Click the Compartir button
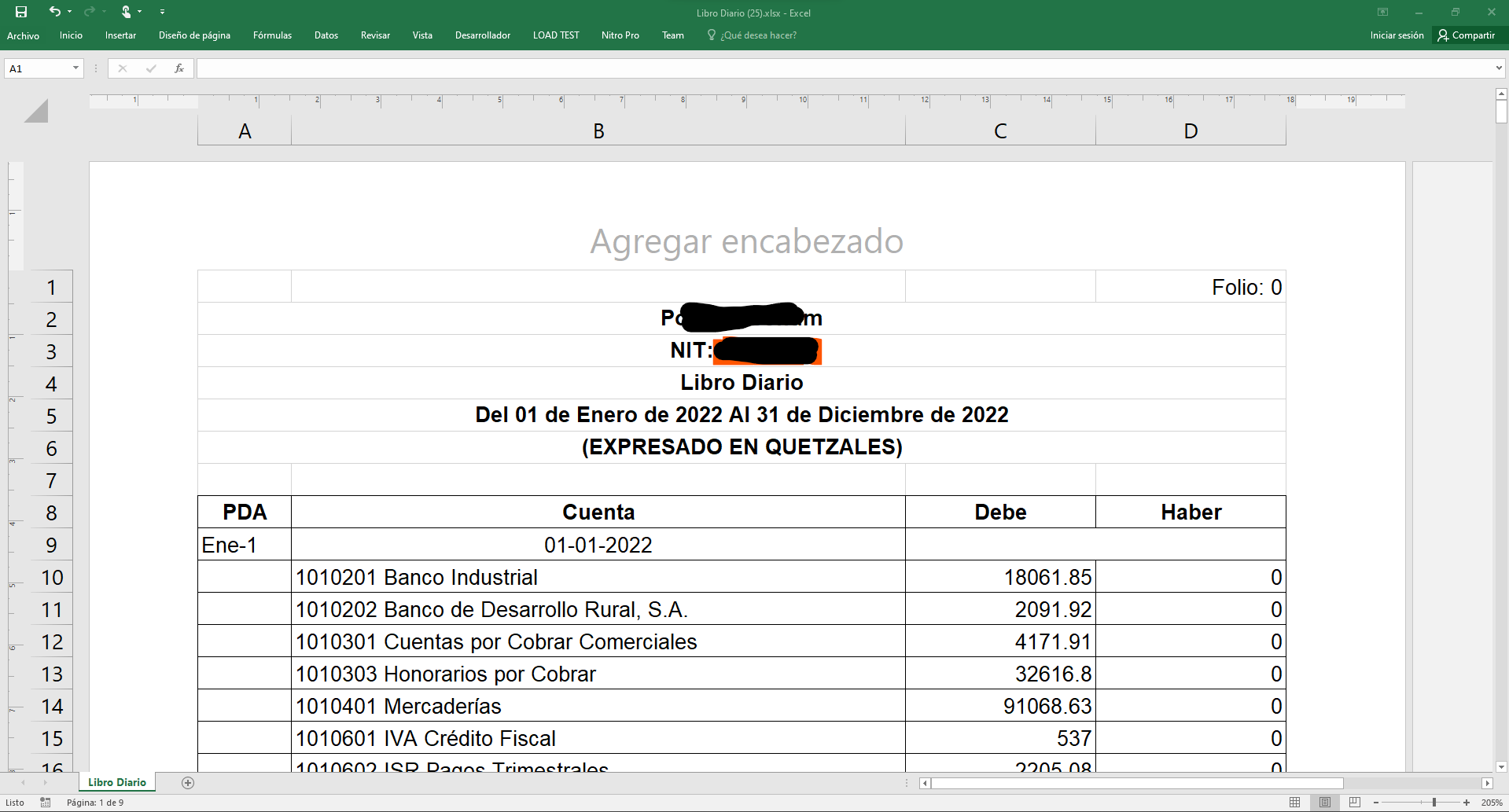Image resolution: width=1509 pixels, height=812 pixels. point(1467,35)
